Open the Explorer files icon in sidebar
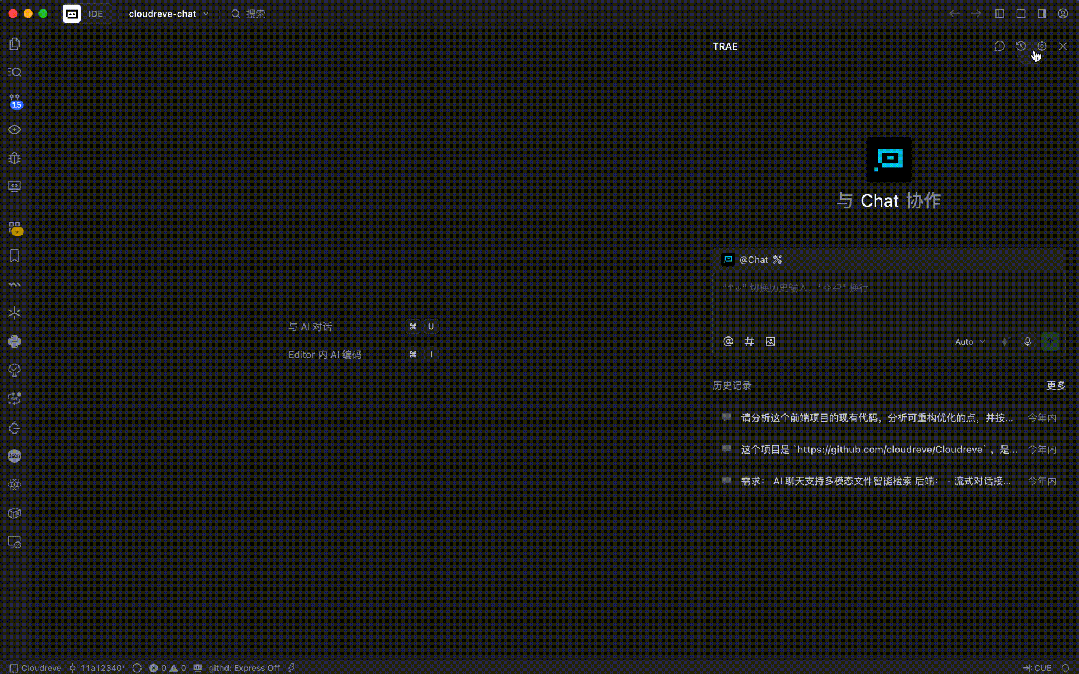This screenshot has width=1079, height=674. [x=14, y=44]
